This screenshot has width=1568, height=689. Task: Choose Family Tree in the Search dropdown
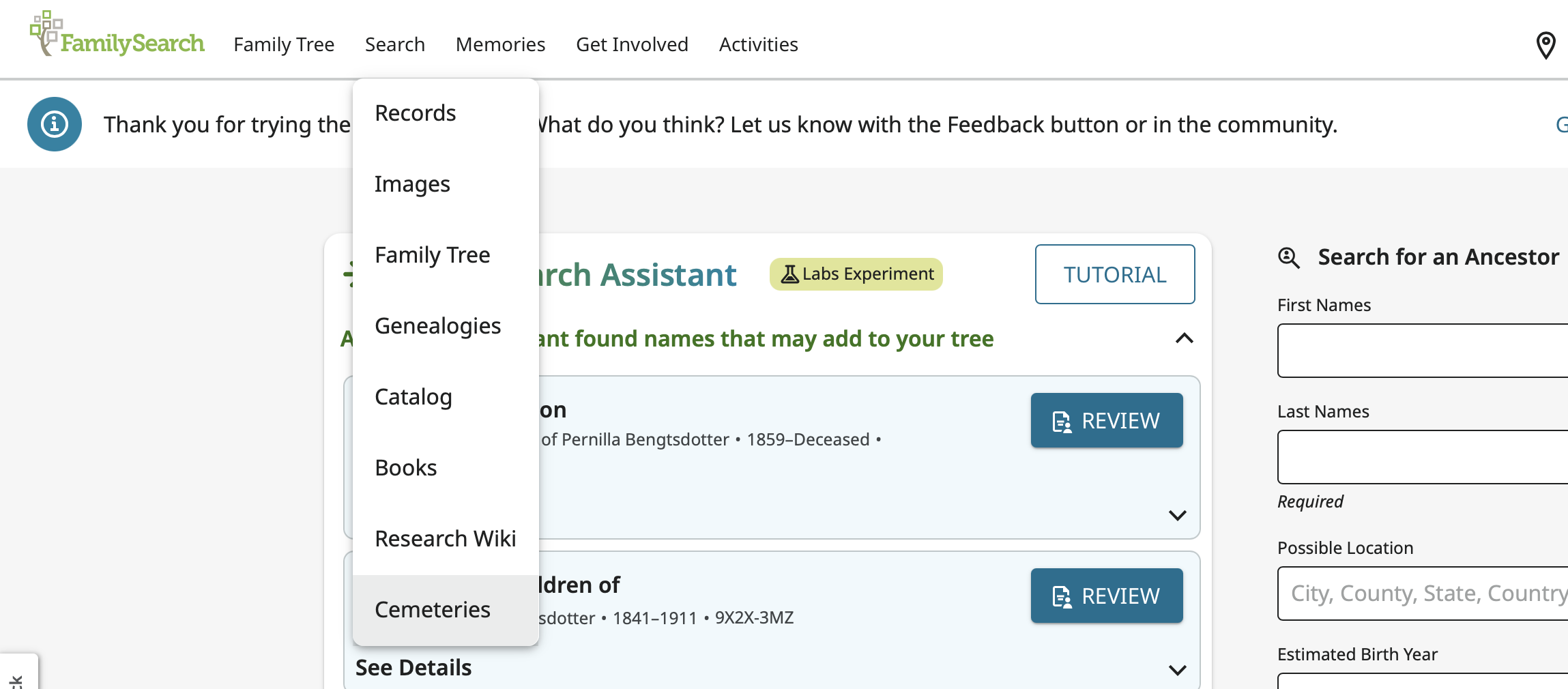tap(446, 255)
